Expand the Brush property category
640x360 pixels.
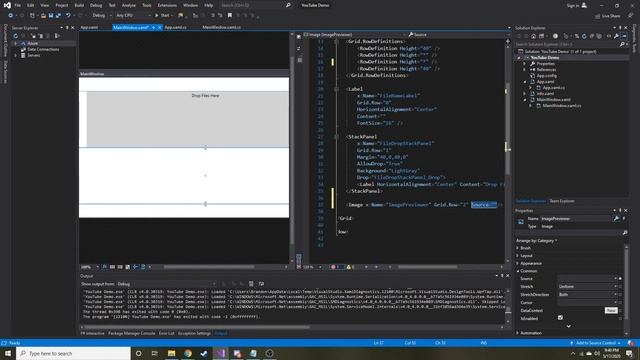coord(518,248)
